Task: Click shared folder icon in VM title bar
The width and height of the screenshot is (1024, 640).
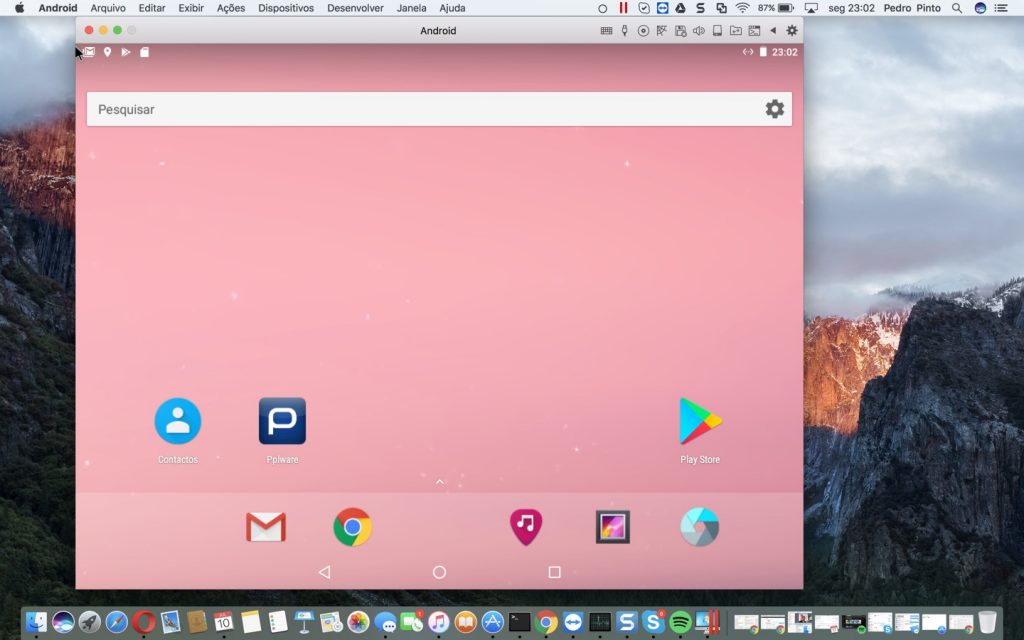Action: click(x=735, y=31)
